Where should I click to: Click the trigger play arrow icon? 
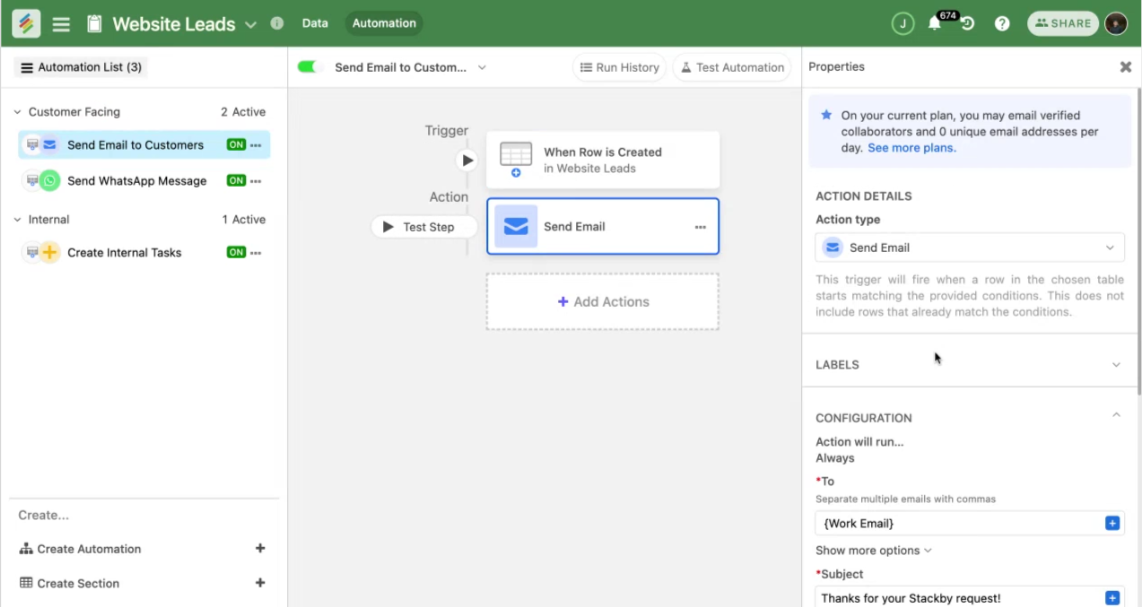pyautogui.click(x=467, y=160)
